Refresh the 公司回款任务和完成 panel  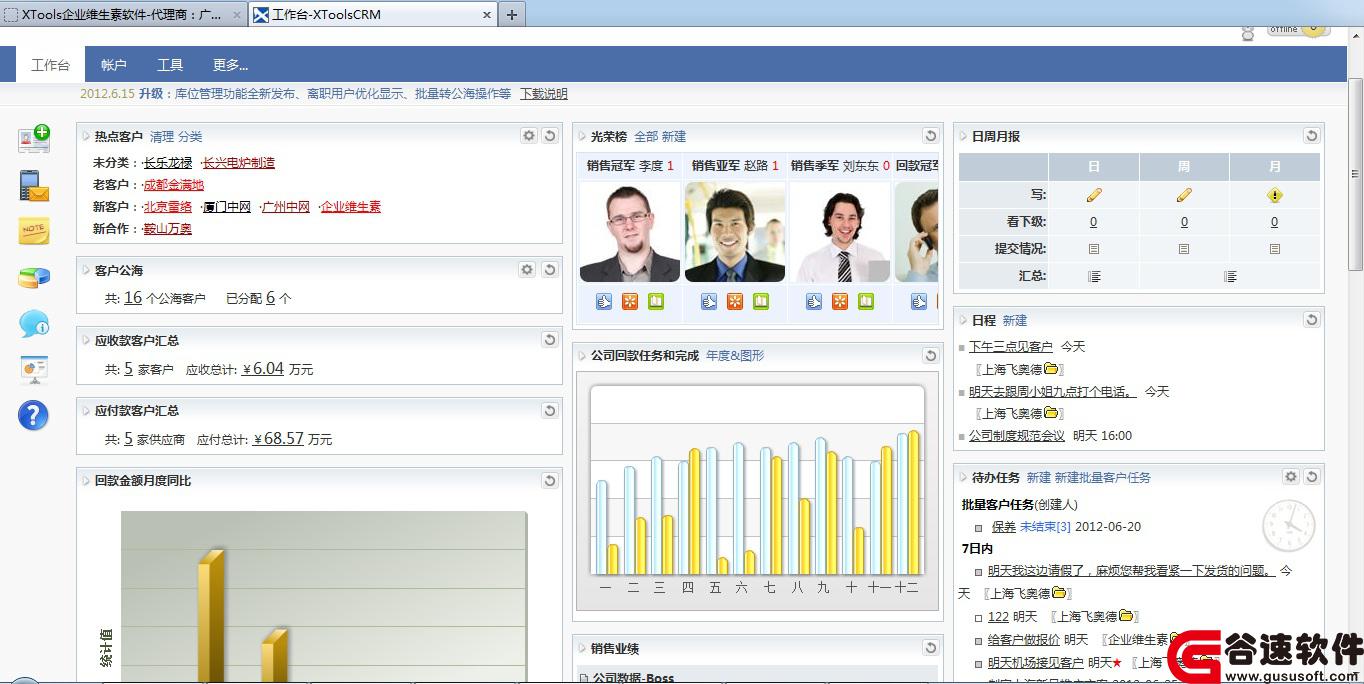point(930,355)
